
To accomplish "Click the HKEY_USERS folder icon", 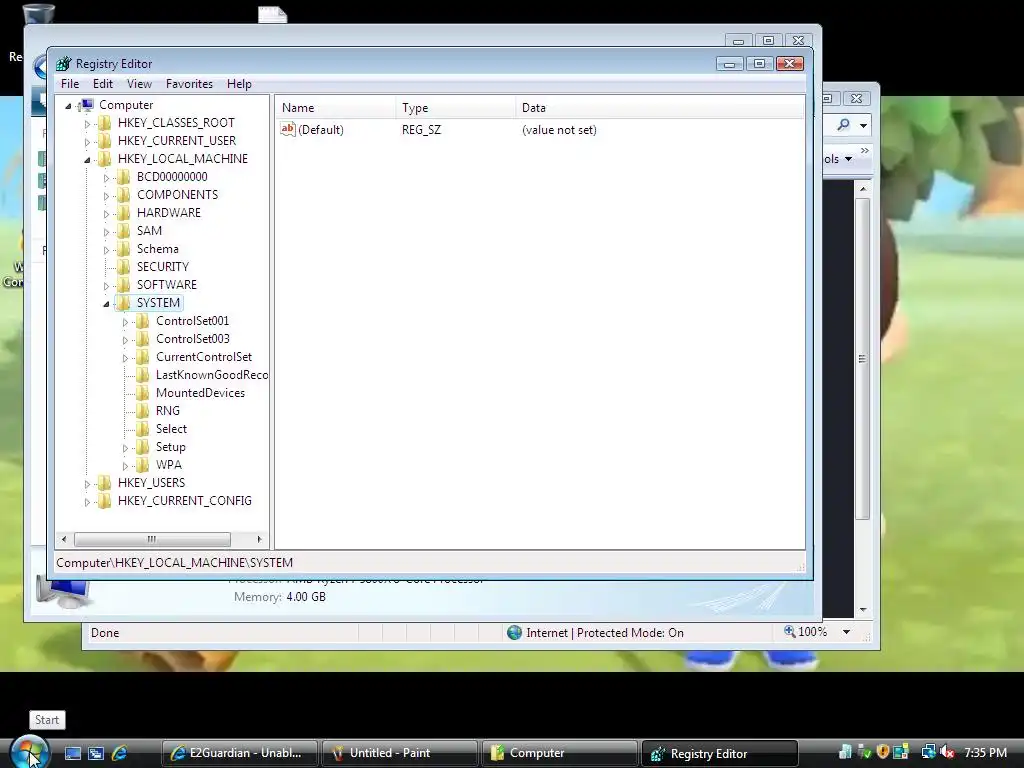I will pyautogui.click(x=104, y=483).
